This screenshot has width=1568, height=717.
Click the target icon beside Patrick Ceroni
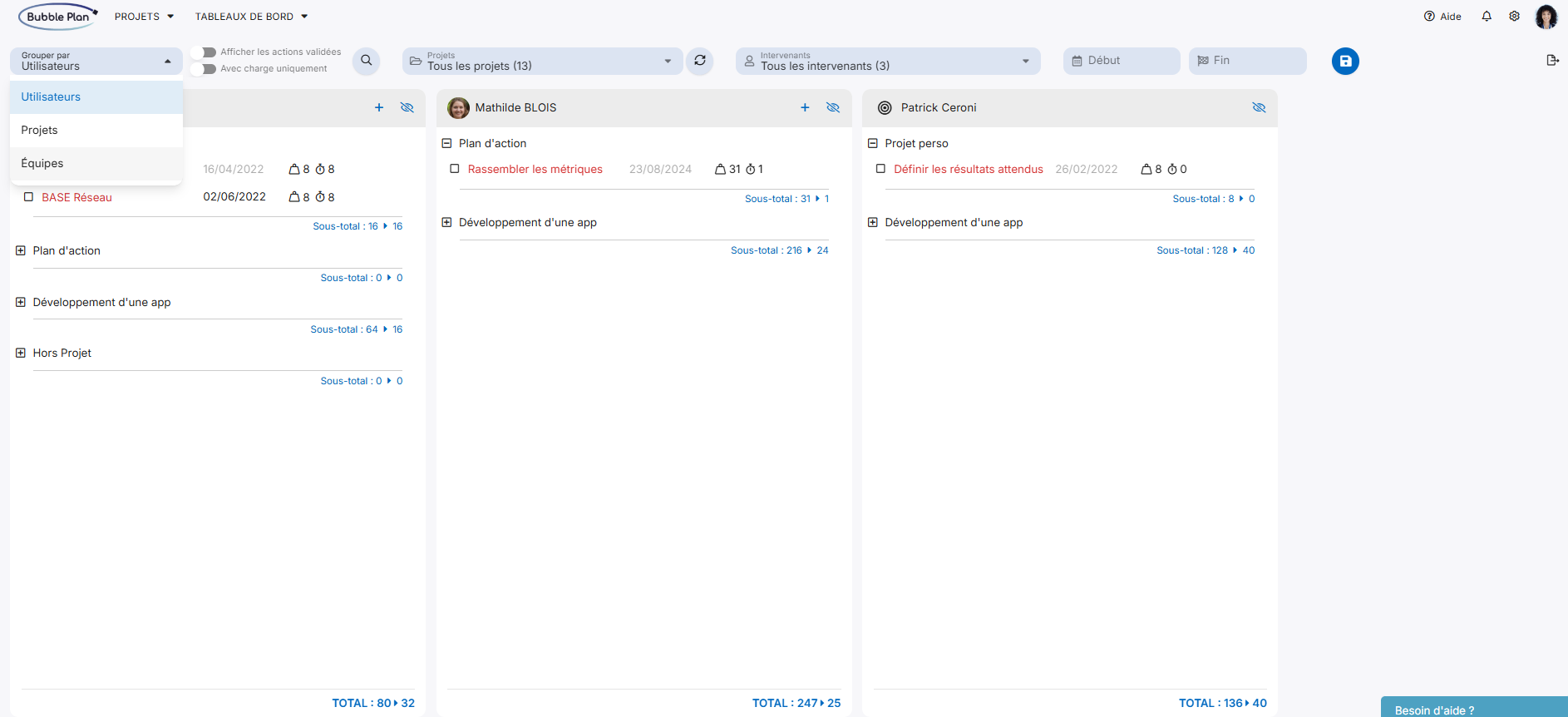[x=885, y=108]
